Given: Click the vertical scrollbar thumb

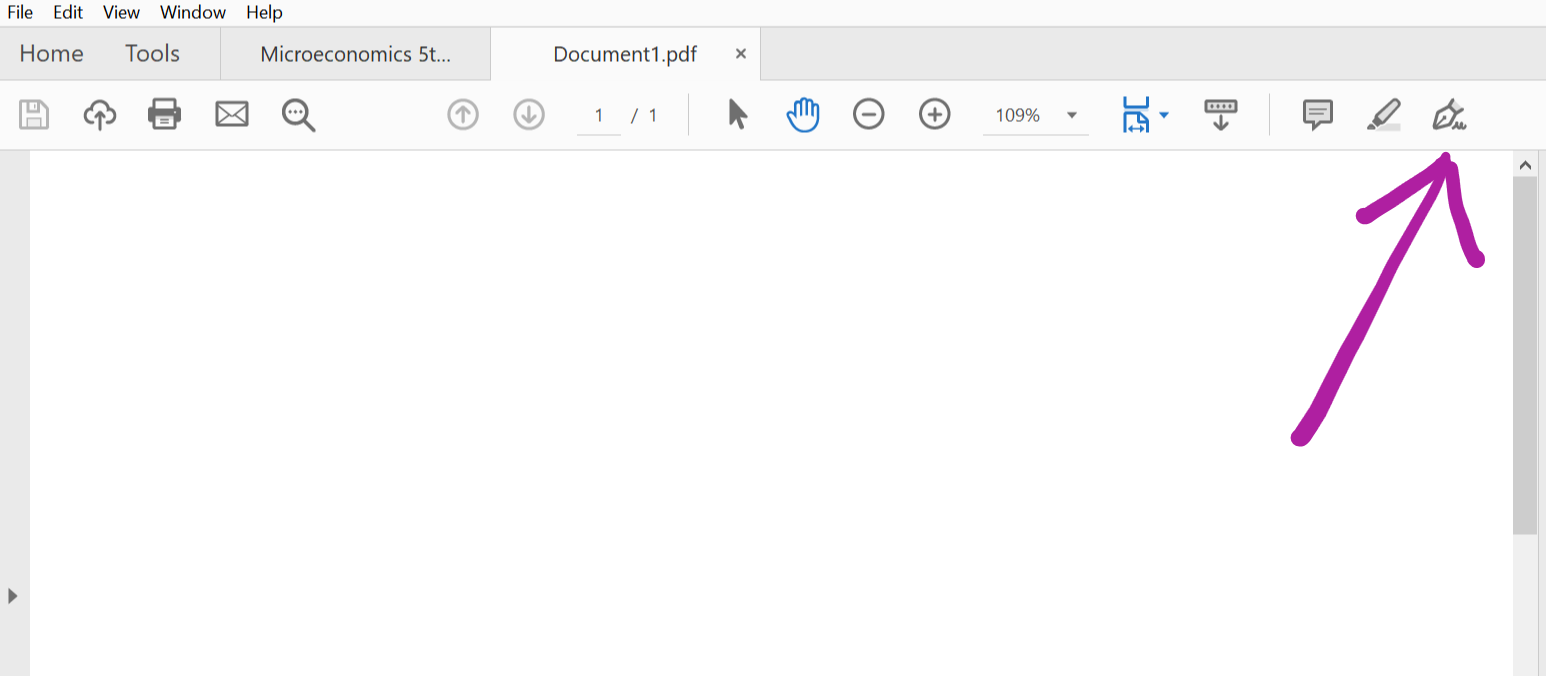Looking at the screenshot, I should tap(1525, 355).
